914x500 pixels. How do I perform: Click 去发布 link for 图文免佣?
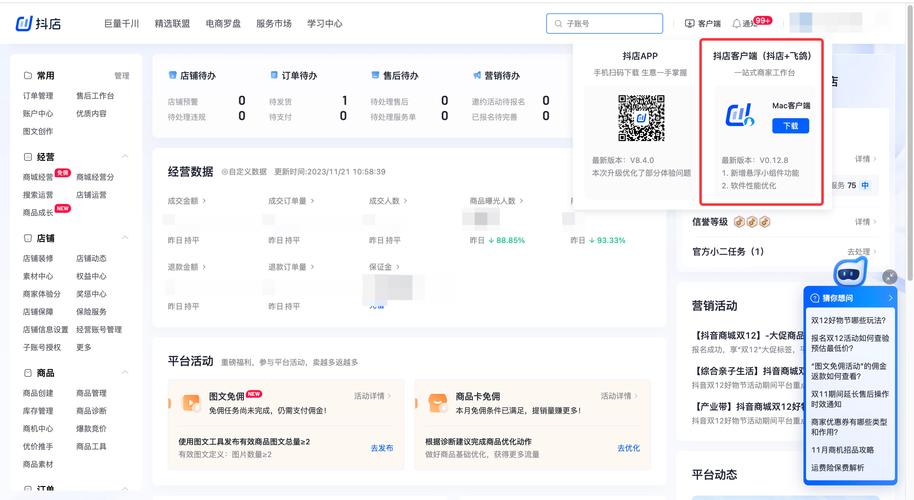(382, 448)
